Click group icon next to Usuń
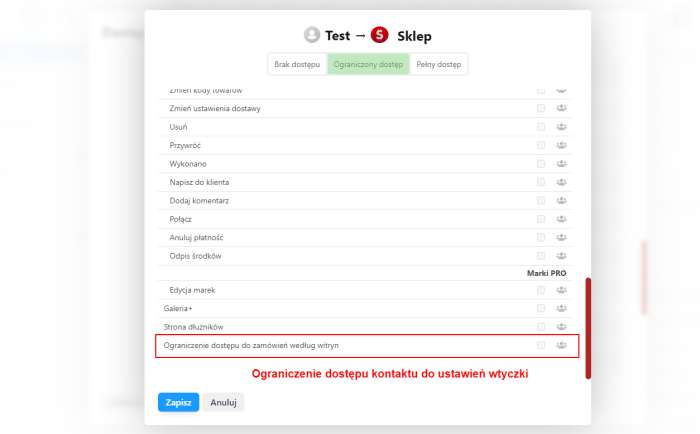This screenshot has height=434, width=700. [561, 127]
